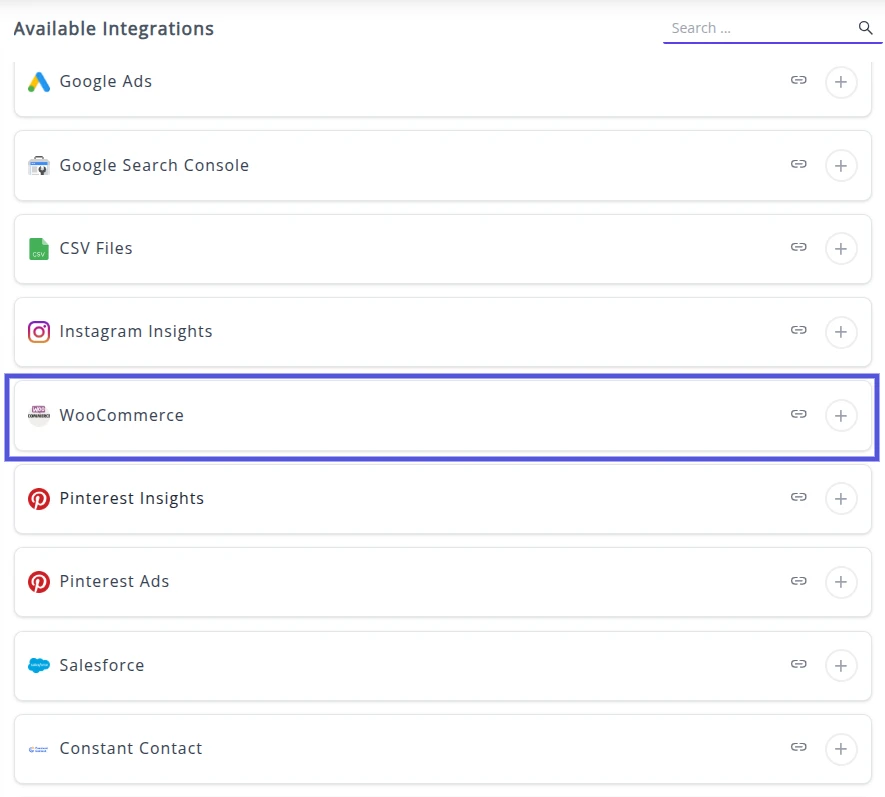The width and height of the screenshot is (885, 797).
Task: Open the Google Ads integration row
Action: [x=106, y=82]
